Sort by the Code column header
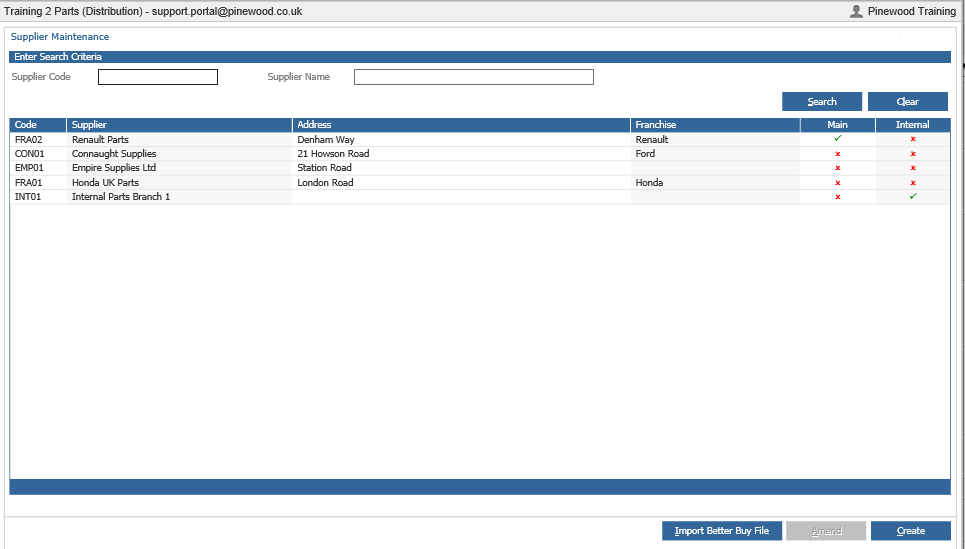 pyautogui.click(x=38, y=125)
